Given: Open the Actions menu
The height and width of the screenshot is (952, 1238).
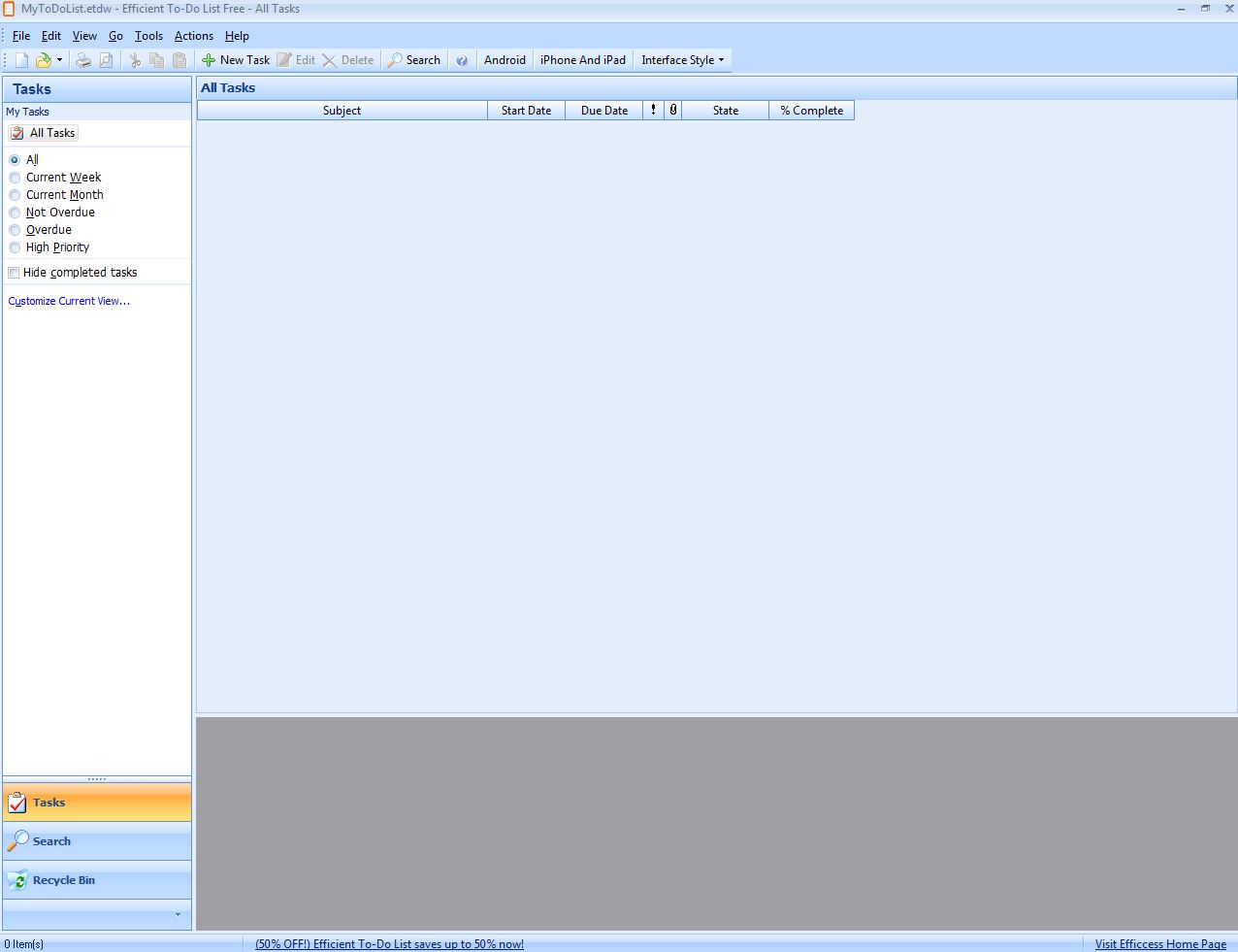Looking at the screenshot, I should pos(193,35).
